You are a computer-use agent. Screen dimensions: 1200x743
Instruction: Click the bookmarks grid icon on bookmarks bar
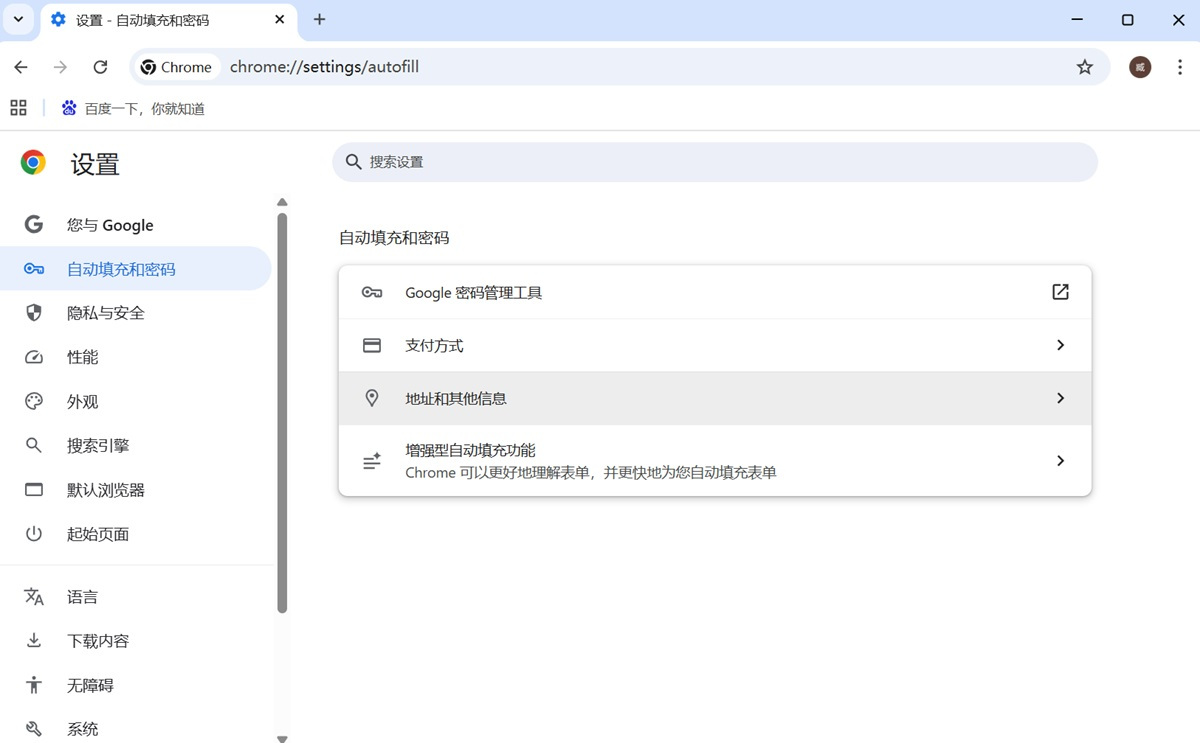click(x=18, y=107)
